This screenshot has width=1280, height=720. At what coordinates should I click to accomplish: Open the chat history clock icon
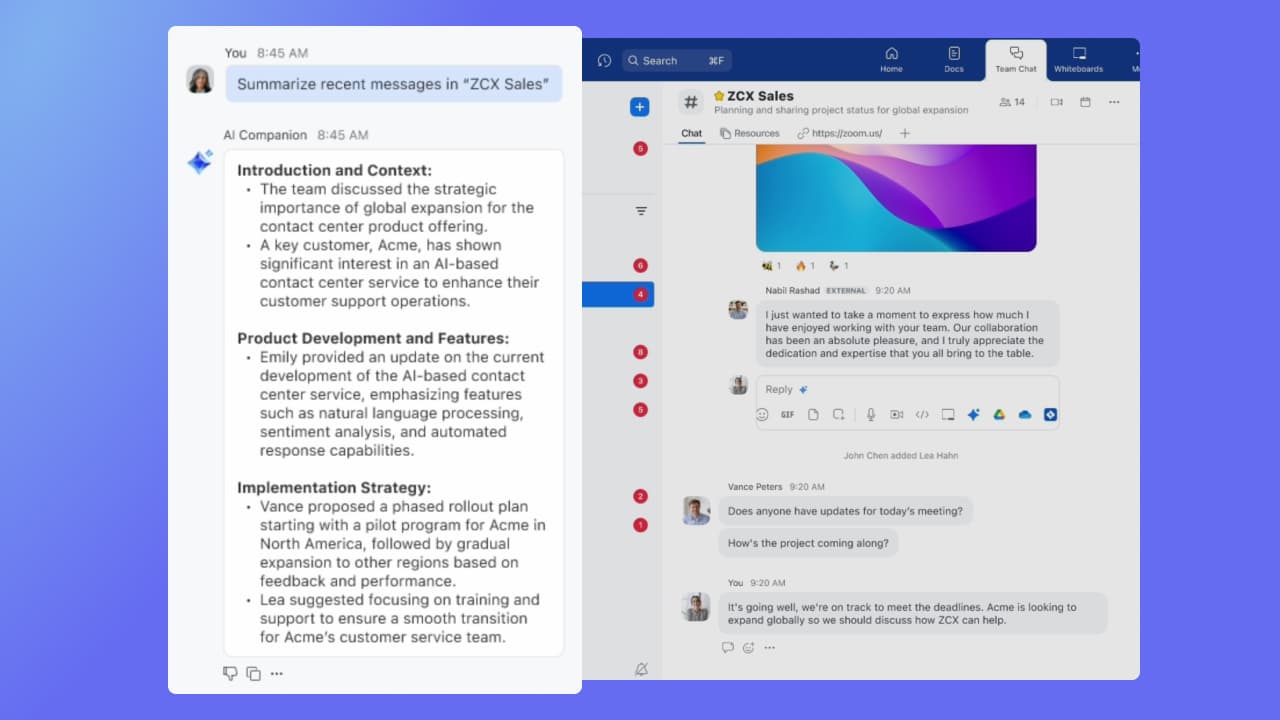click(604, 61)
